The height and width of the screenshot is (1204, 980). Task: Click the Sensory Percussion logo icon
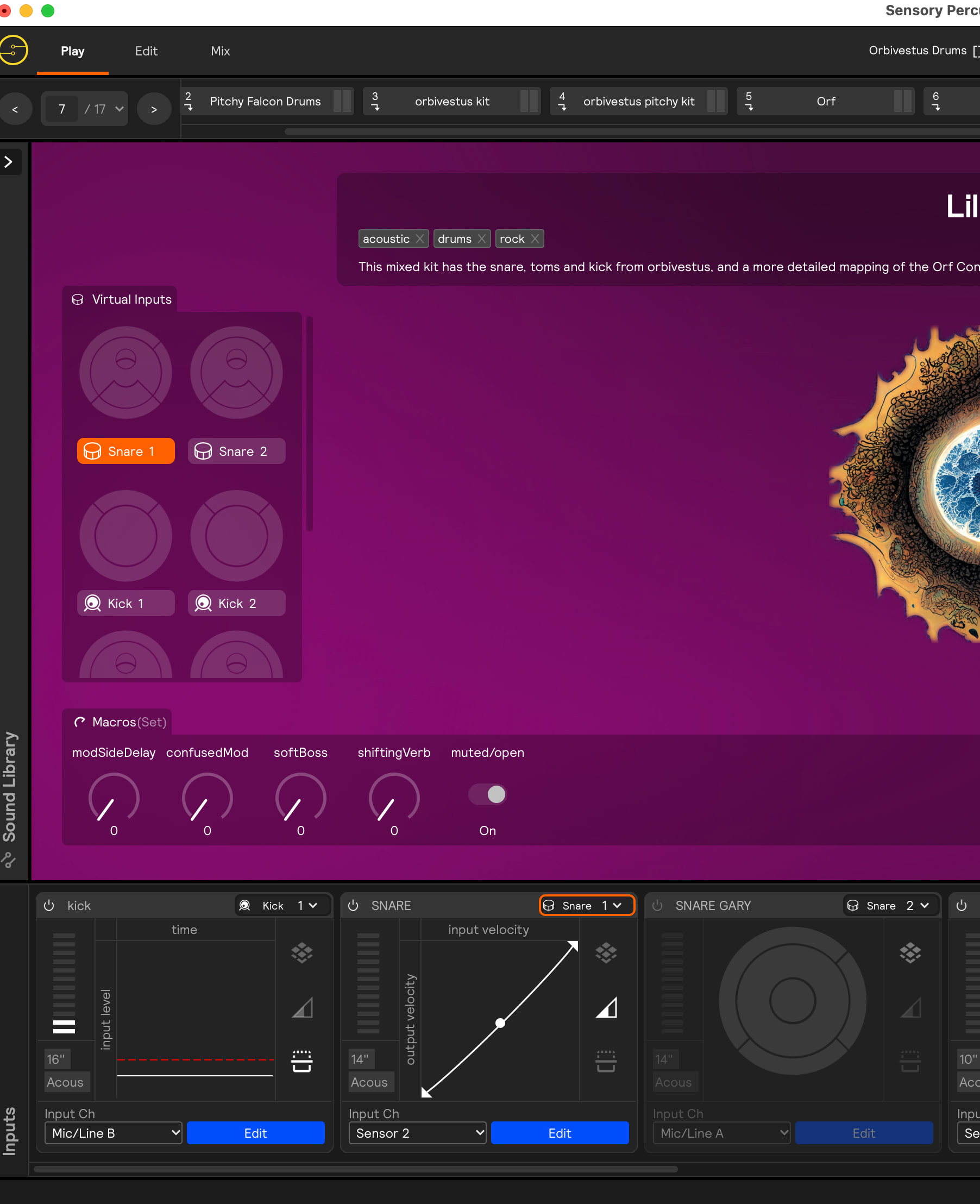(x=12, y=50)
